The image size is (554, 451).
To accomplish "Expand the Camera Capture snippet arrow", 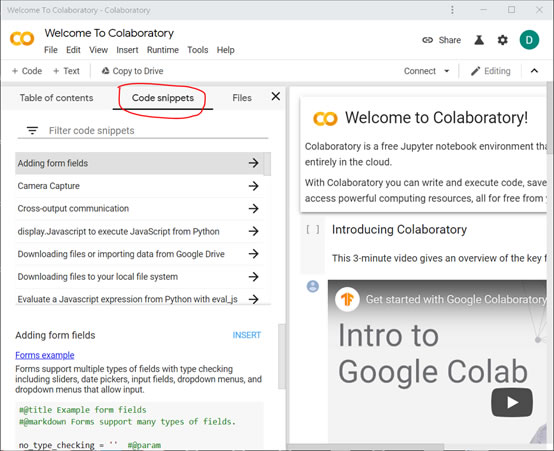I will (253, 186).
